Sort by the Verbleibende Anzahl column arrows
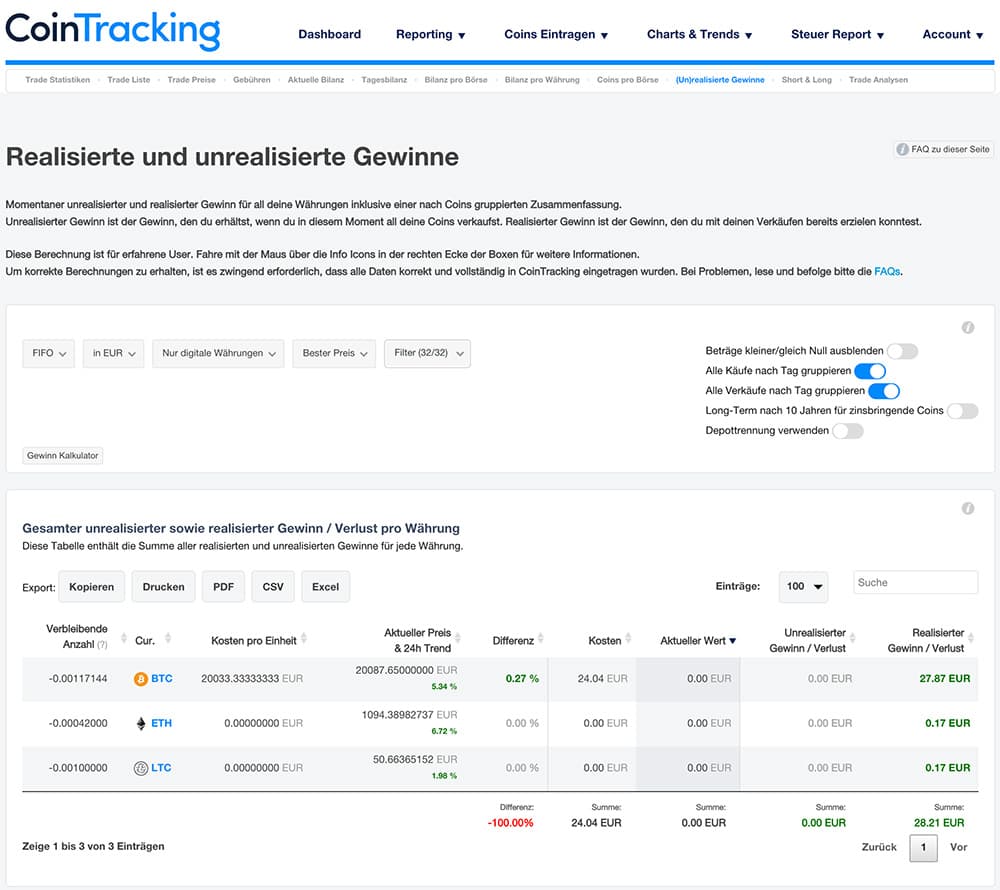 click(x=123, y=638)
